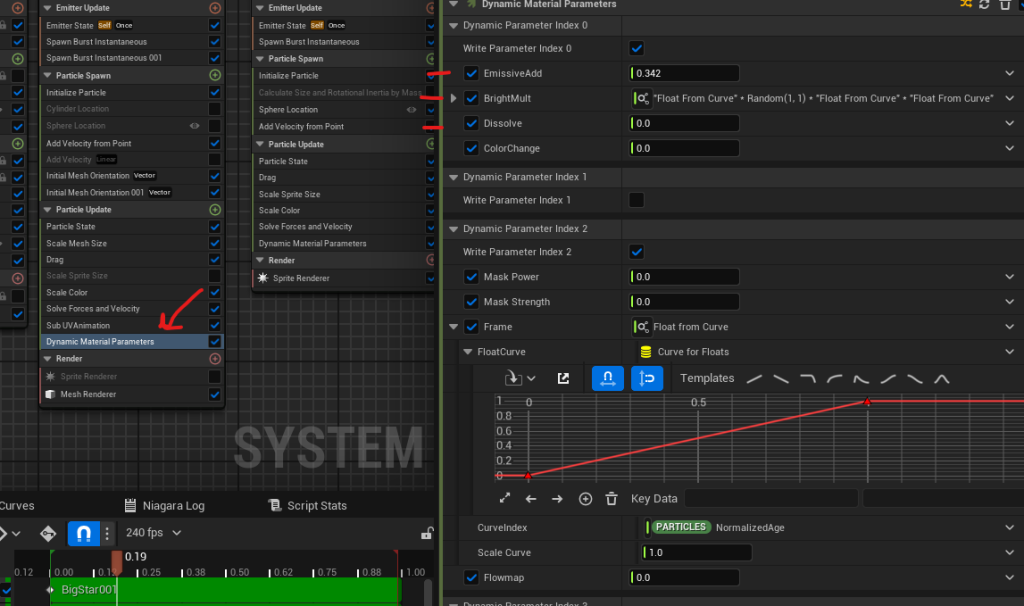The height and width of the screenshot is (606, 1024).
Task: Apply the second ramp-down curve template
Action: [781, 379]
